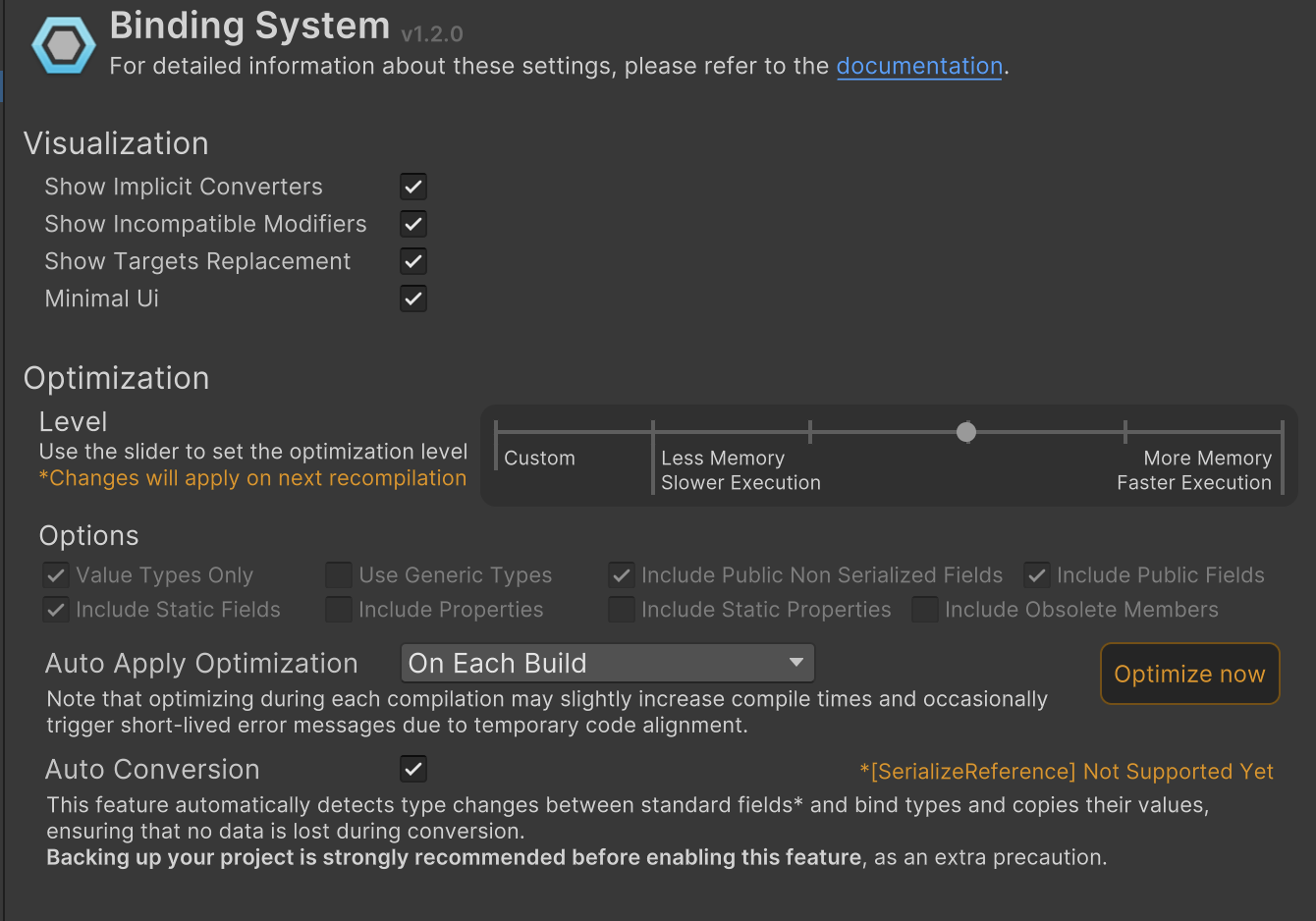The width and height of the screenshot is (1316, 921).
Task: Enable Include Obsolete Members checkbox
Action: pyautogui.click(x=924, y=610)
